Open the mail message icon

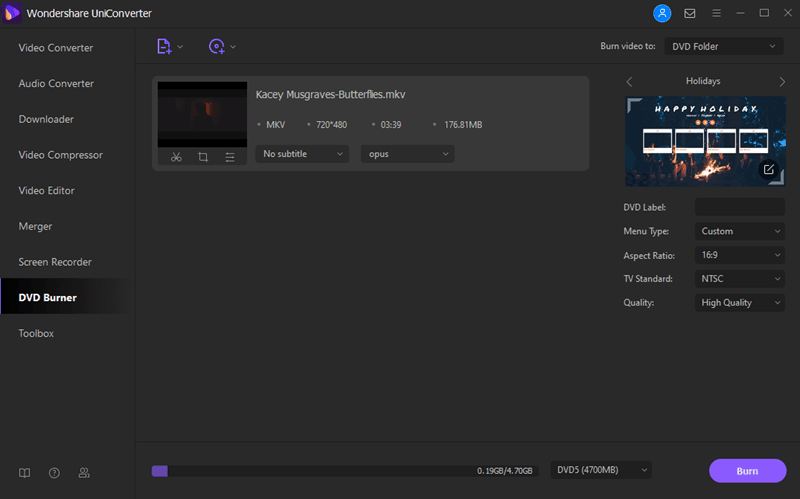(690, 13)
